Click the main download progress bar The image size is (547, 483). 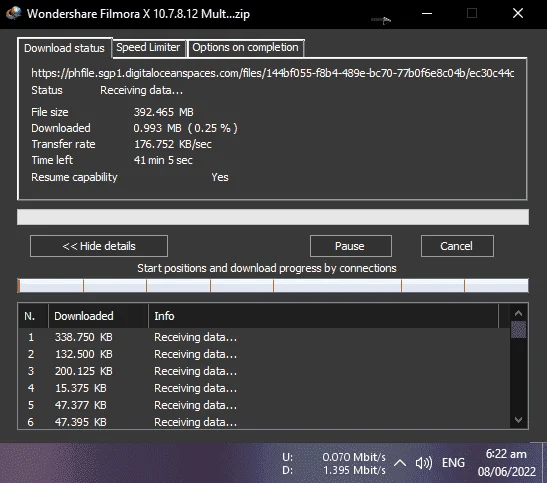[273, 217]
